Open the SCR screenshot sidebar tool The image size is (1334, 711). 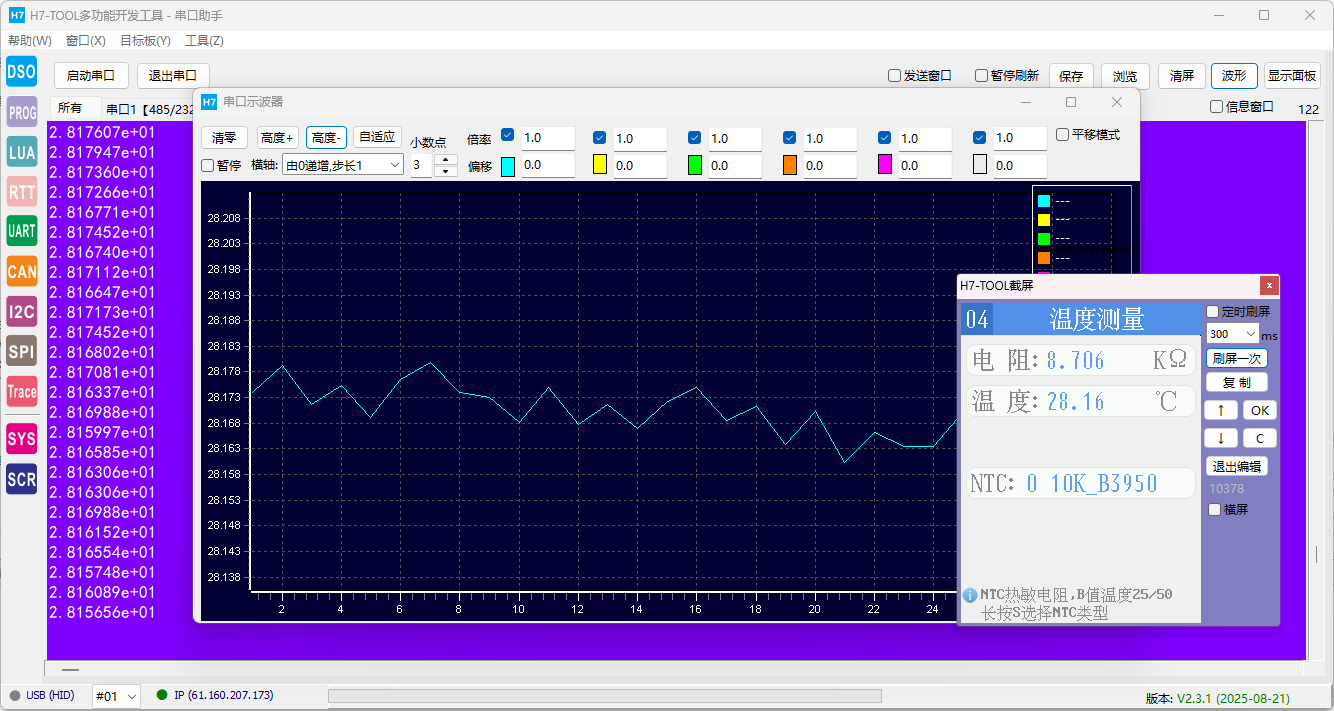(x=22, y=479)
